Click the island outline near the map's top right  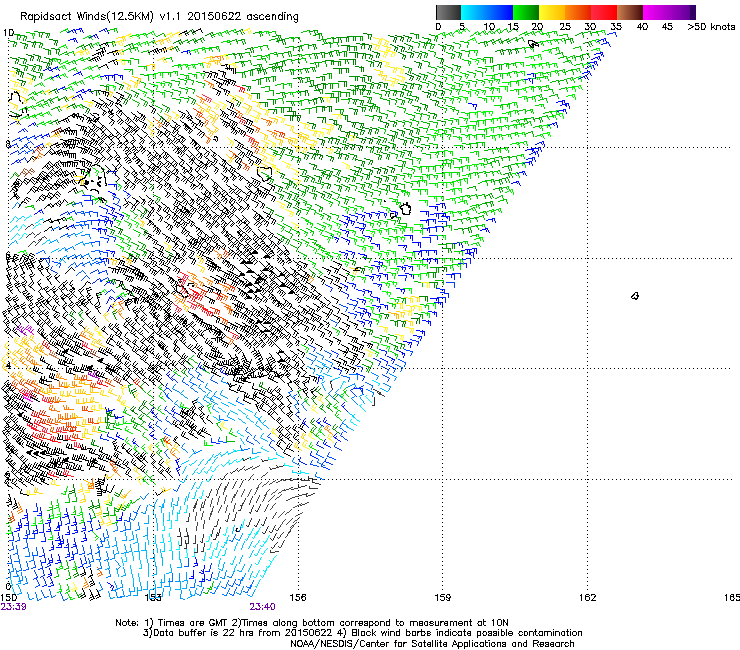coord(533,44)
